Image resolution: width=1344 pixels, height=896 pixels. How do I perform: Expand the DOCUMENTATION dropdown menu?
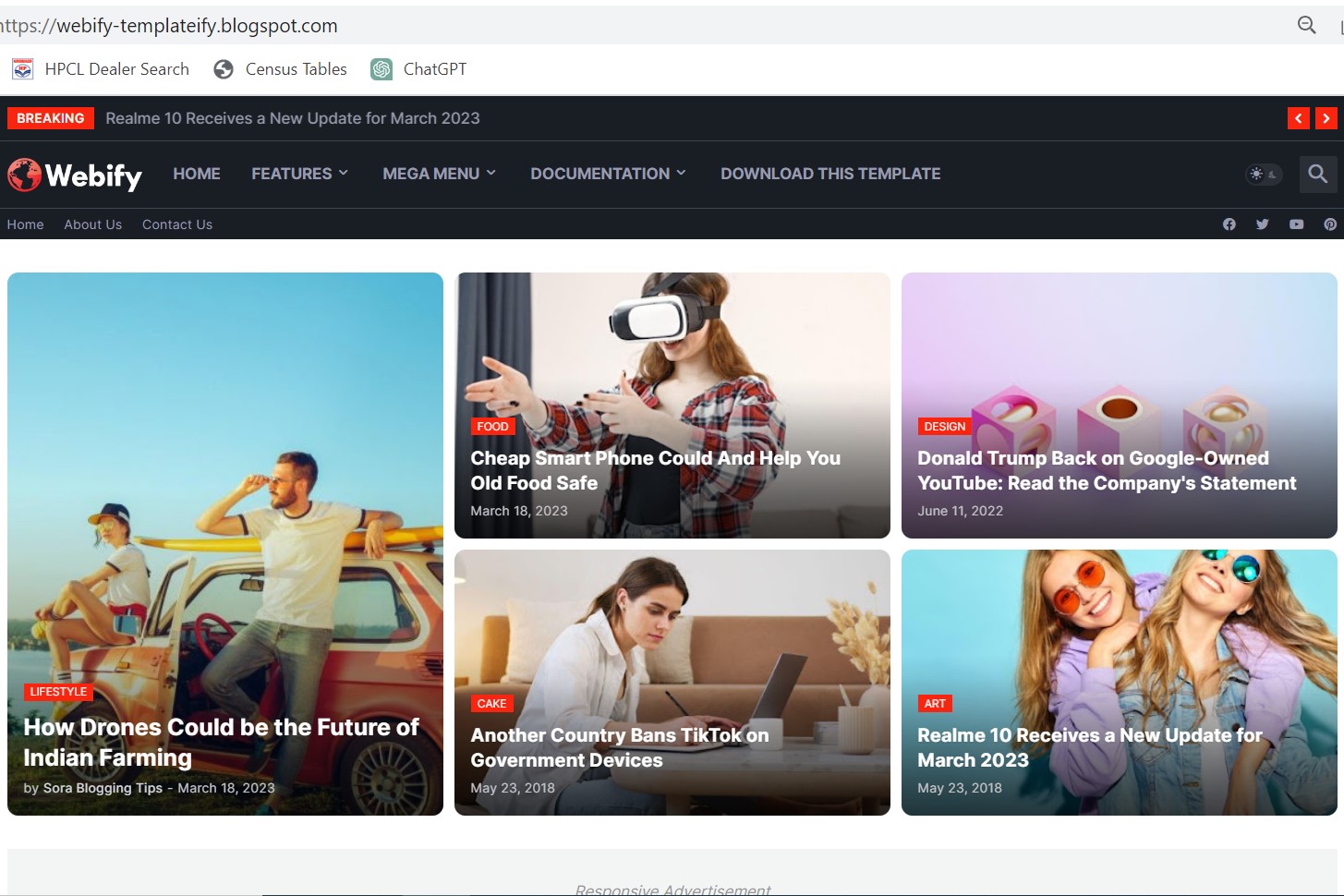tap(608, 174)
